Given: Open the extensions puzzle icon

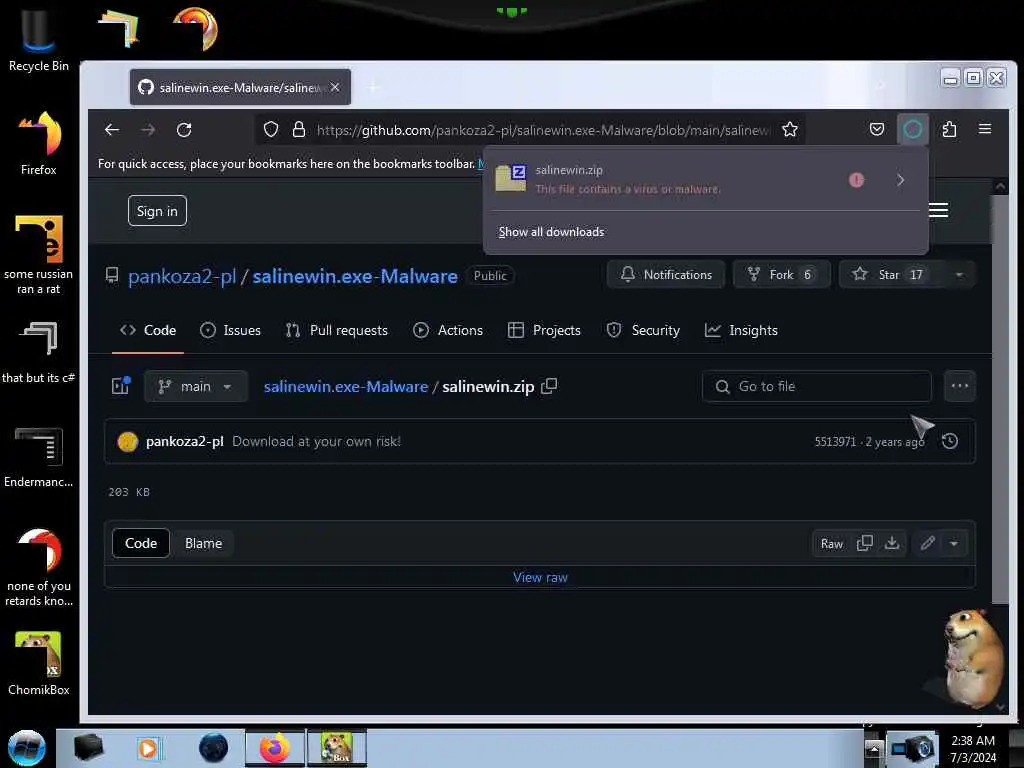Looking at the screenshot, I should pos(949,129).
